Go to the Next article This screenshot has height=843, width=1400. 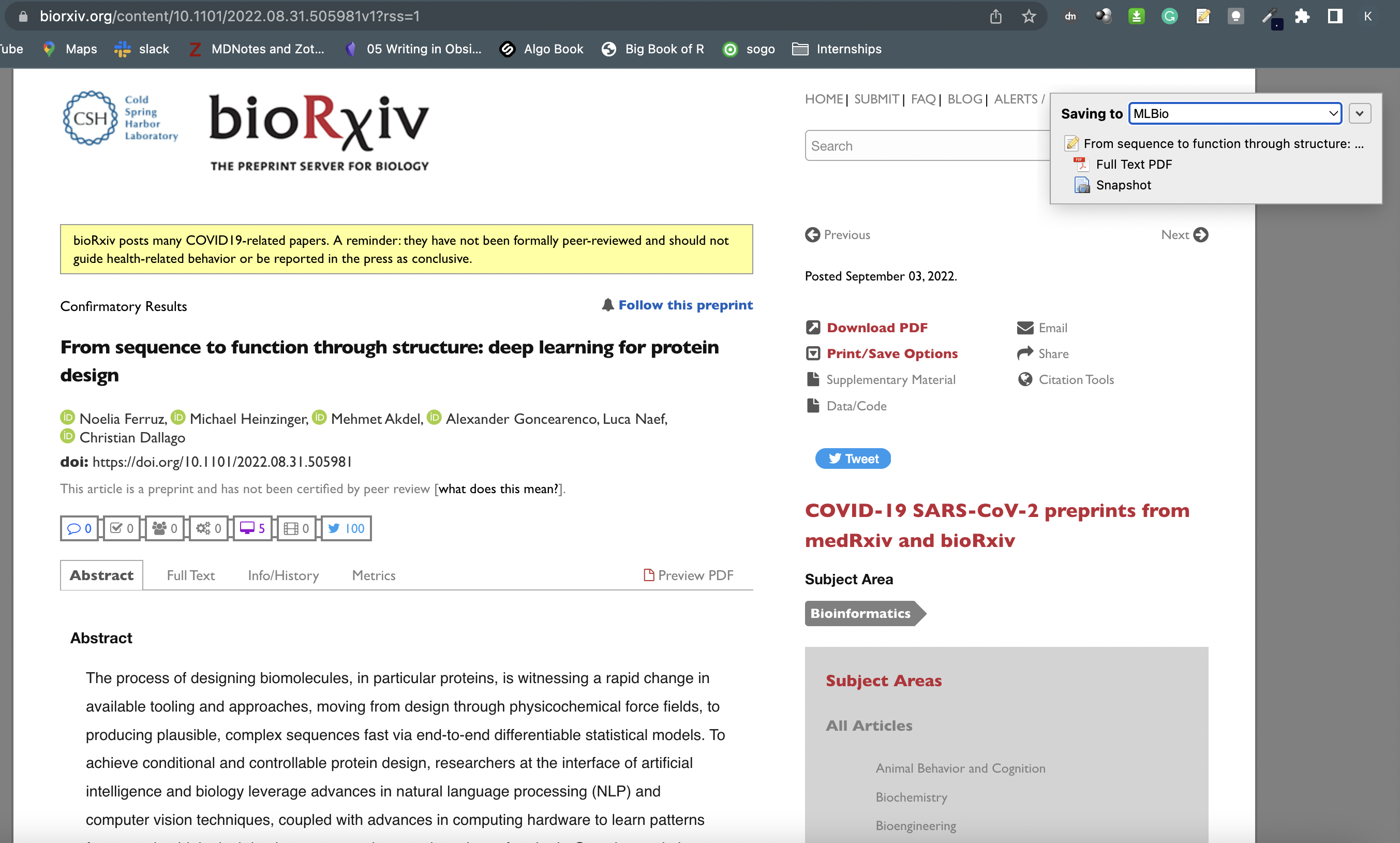click(x=1184, y=234)
